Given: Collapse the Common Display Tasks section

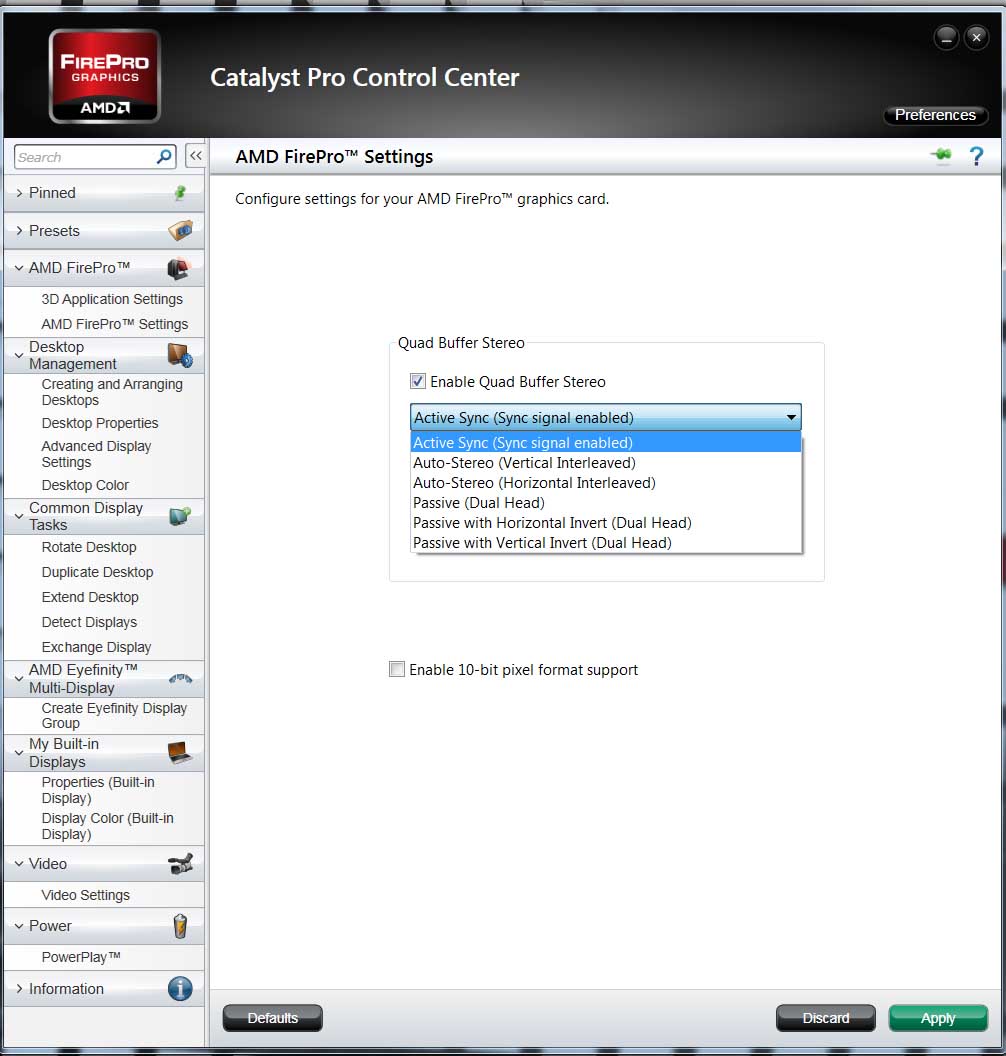Looking at the screenshot, I should pyautogui.click(x=19, y=517).
